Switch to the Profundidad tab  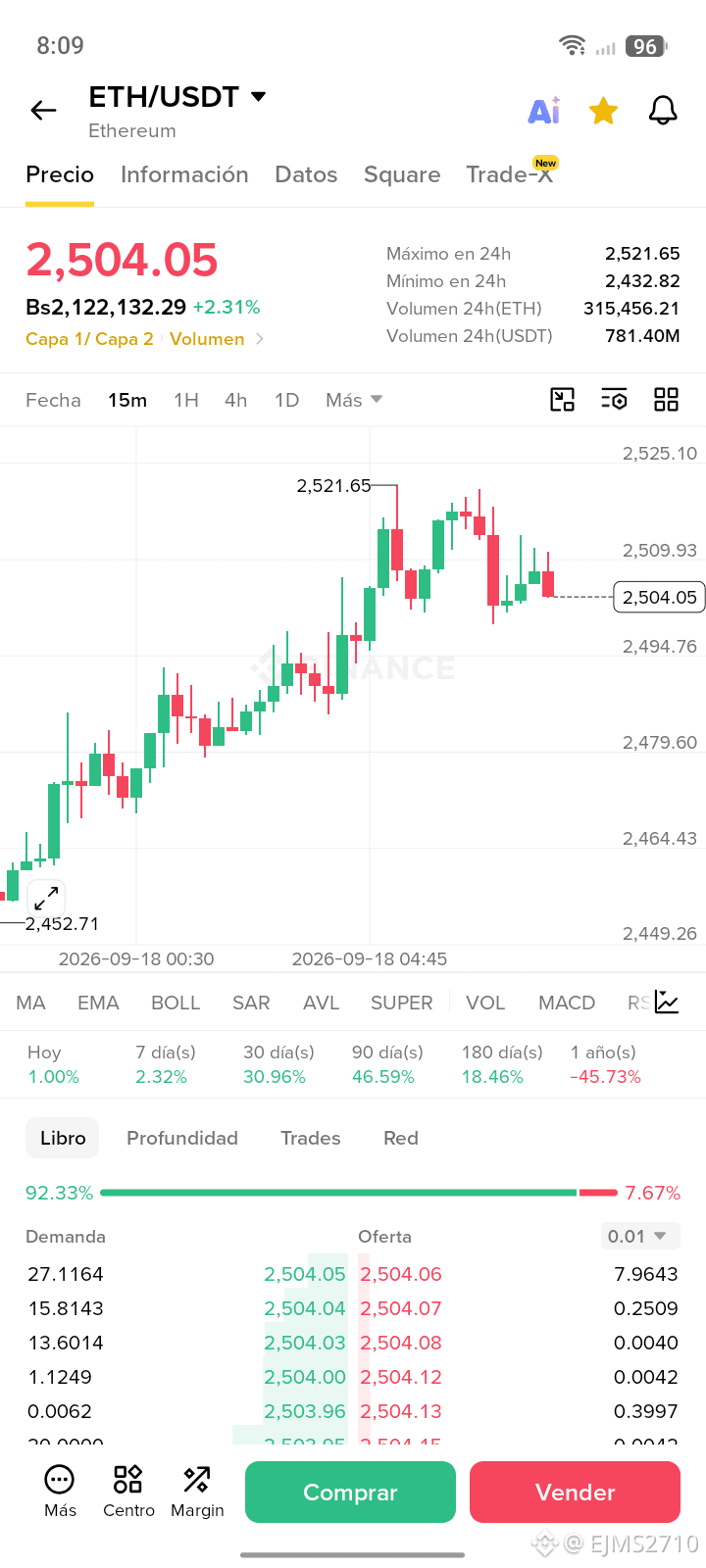pos(182,1138)
